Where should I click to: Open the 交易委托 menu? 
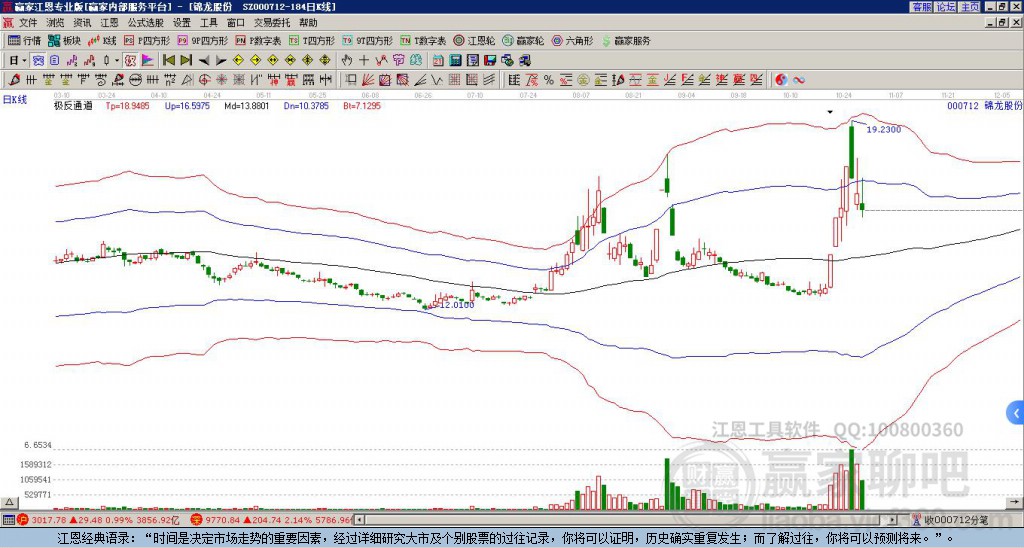(x=272, y=23)
